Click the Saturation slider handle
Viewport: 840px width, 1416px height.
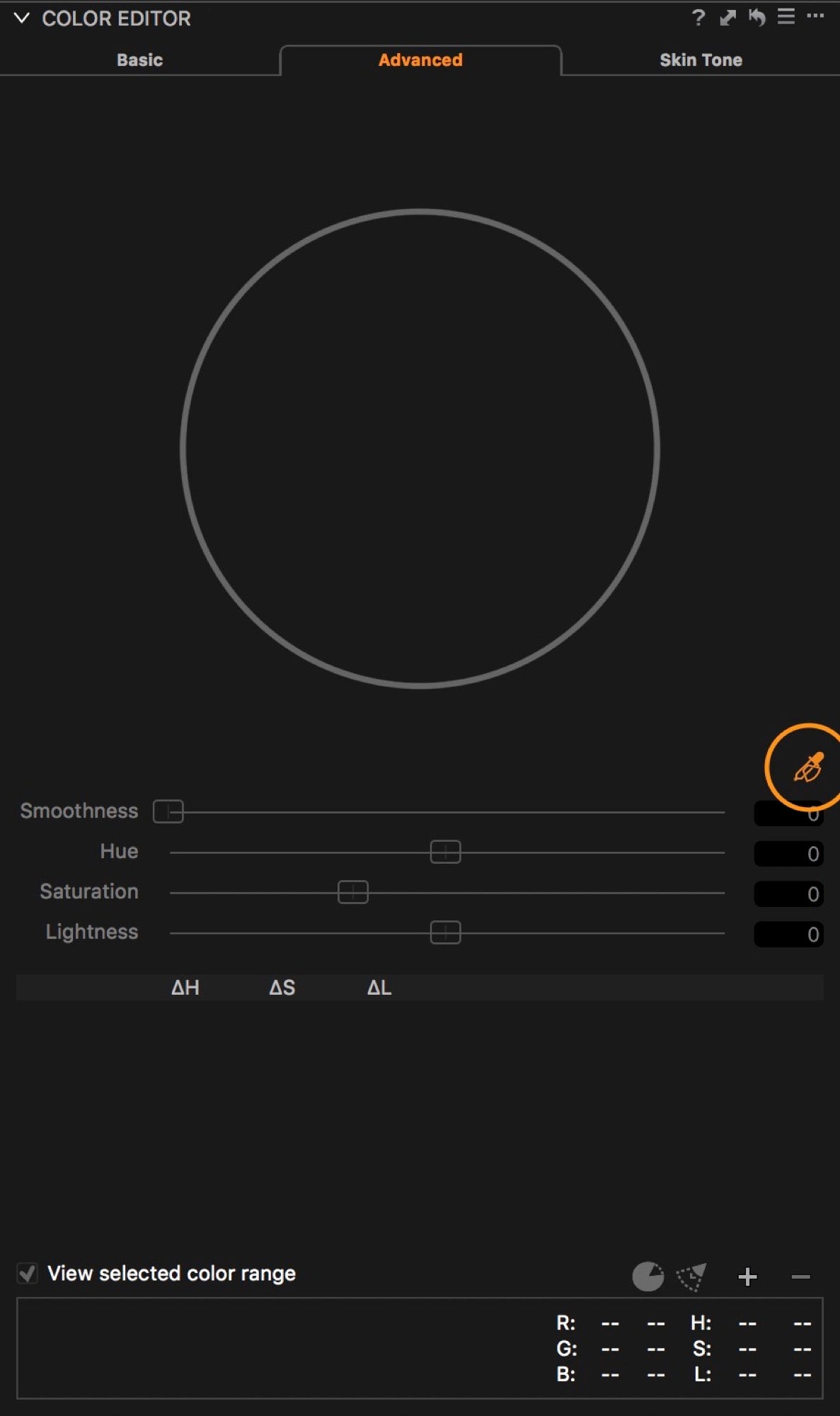coord(353,892)
